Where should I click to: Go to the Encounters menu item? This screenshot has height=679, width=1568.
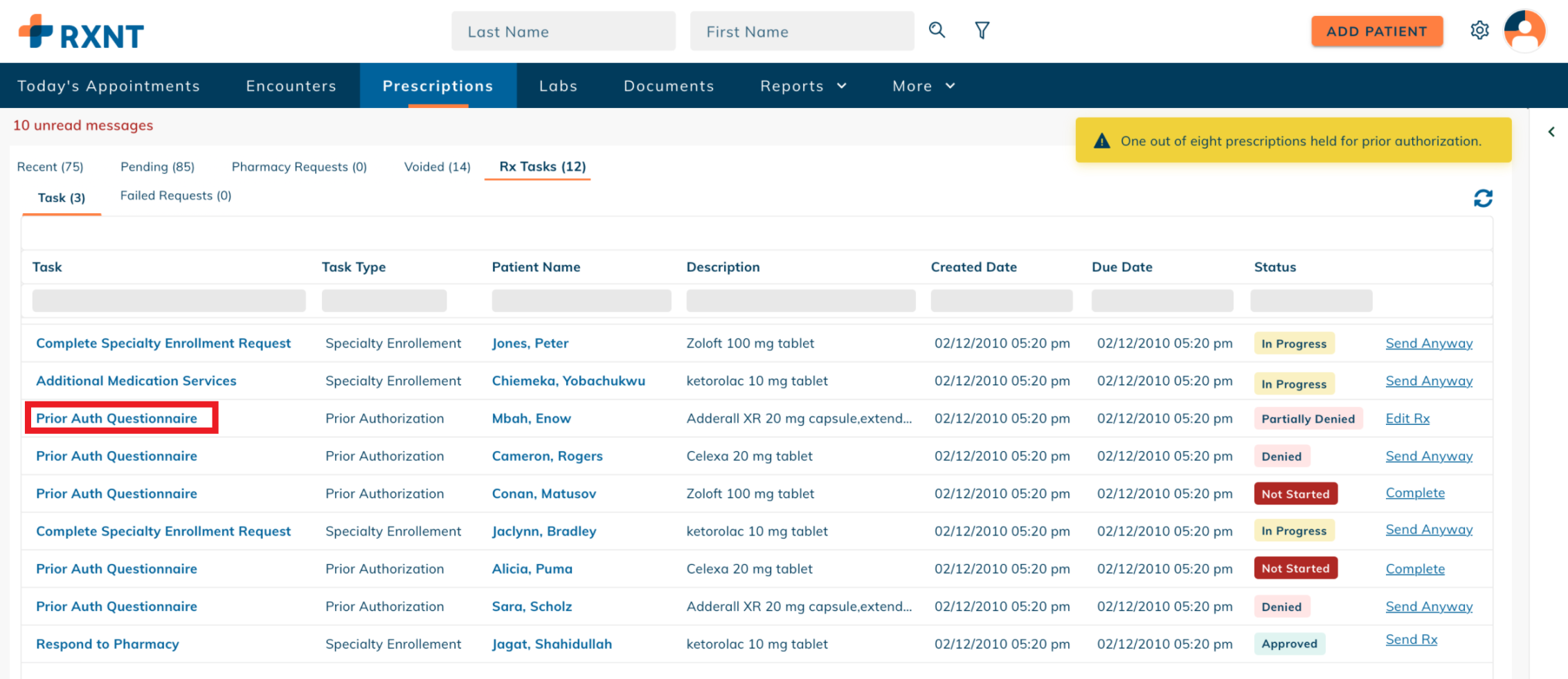click(291, 86)
